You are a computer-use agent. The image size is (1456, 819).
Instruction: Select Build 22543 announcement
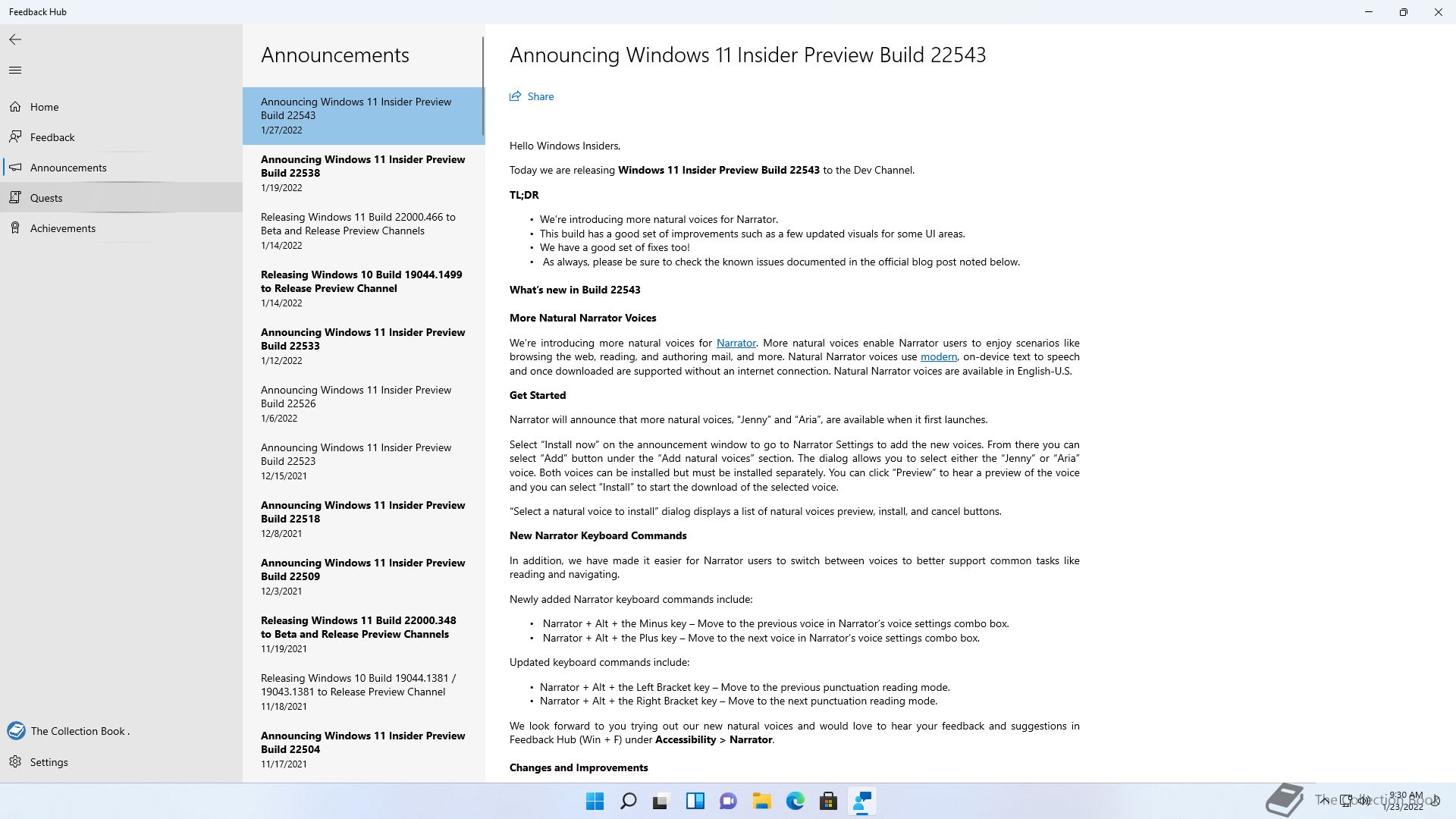(x=363, y=116)
